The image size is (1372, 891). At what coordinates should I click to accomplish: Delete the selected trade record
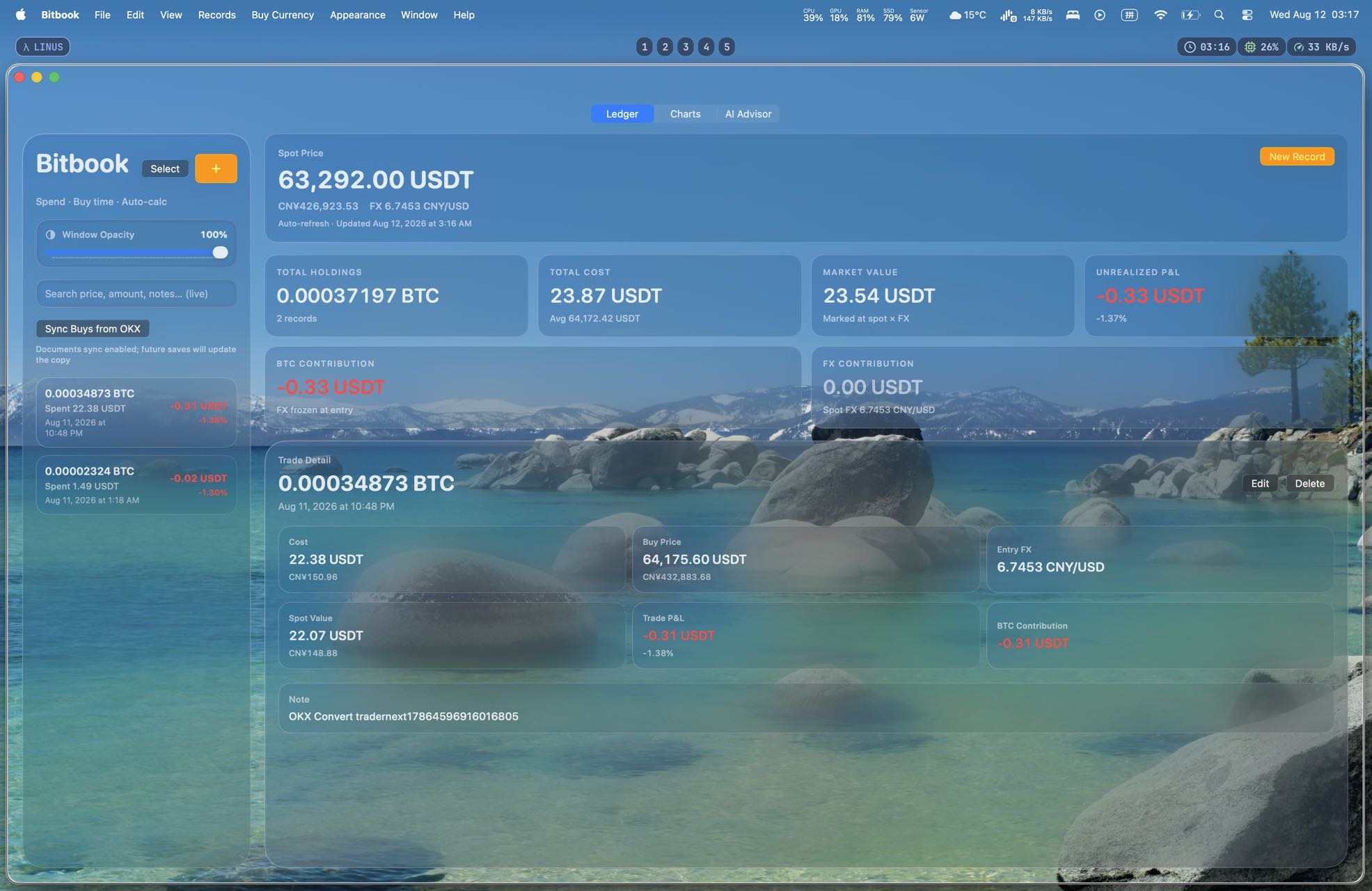(1309, 484)
